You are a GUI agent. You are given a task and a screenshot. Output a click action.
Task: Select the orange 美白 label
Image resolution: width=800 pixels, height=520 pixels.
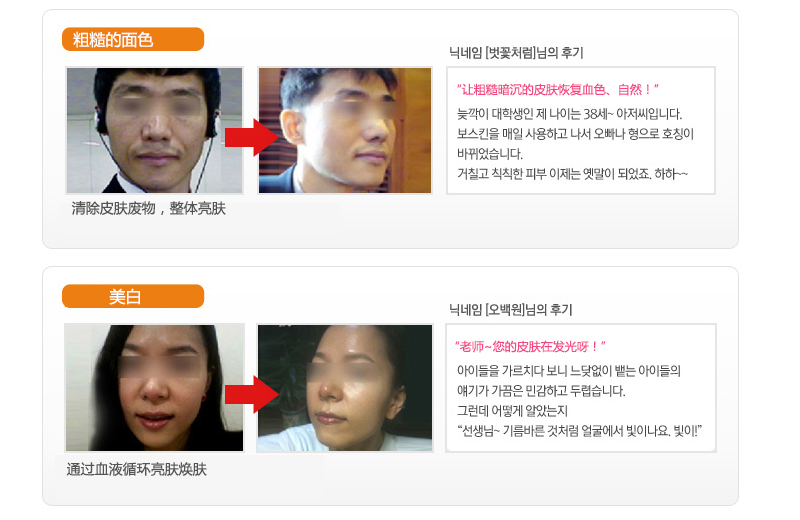click(133, 296)
